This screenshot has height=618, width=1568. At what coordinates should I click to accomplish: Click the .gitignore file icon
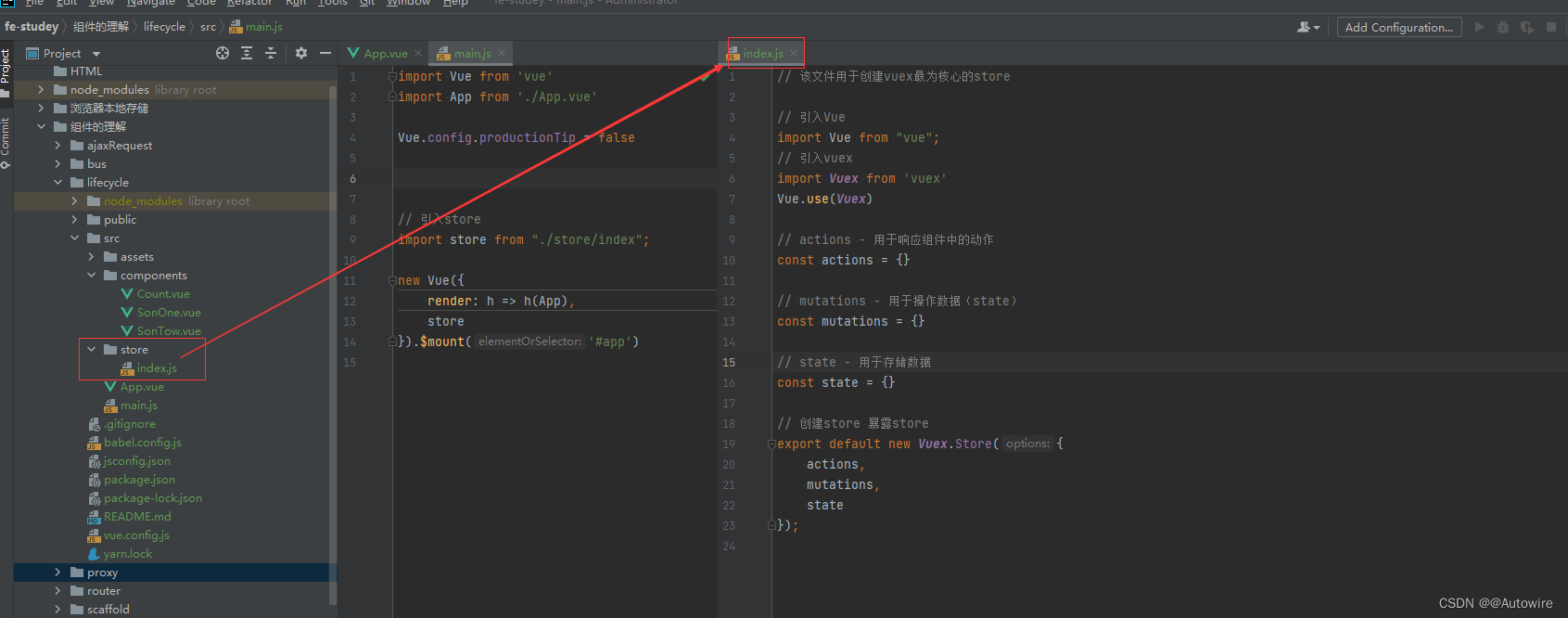pos(94,424)
